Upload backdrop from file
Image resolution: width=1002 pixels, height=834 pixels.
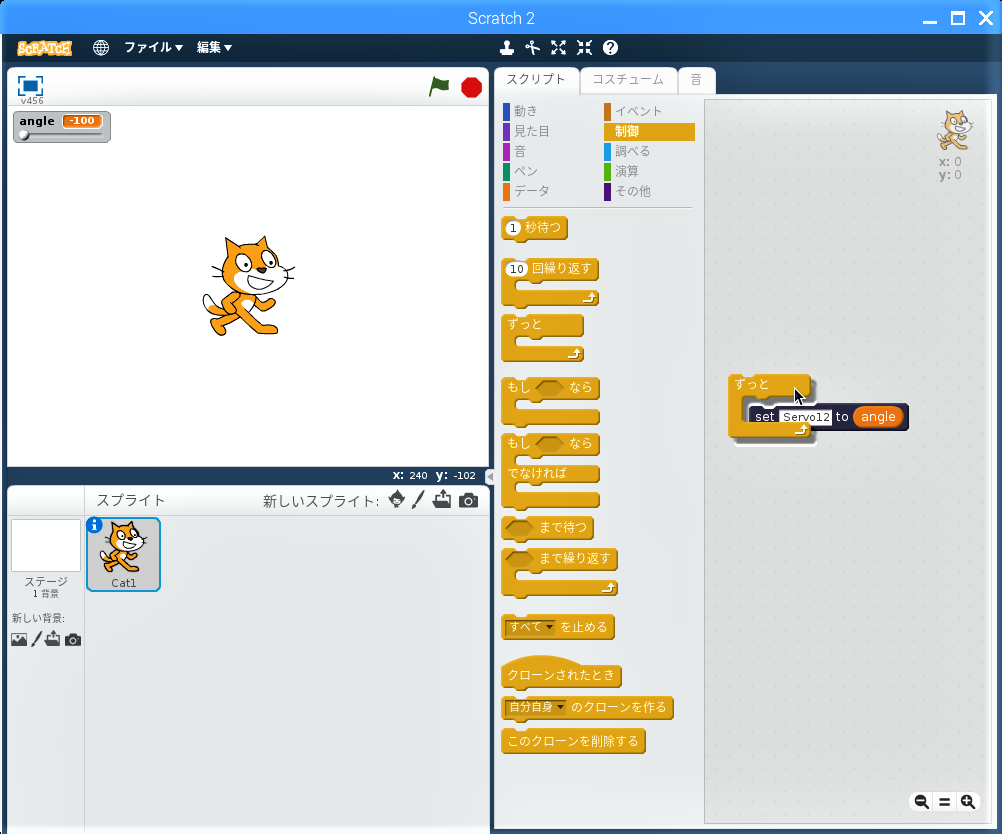[x=52, y=638]
